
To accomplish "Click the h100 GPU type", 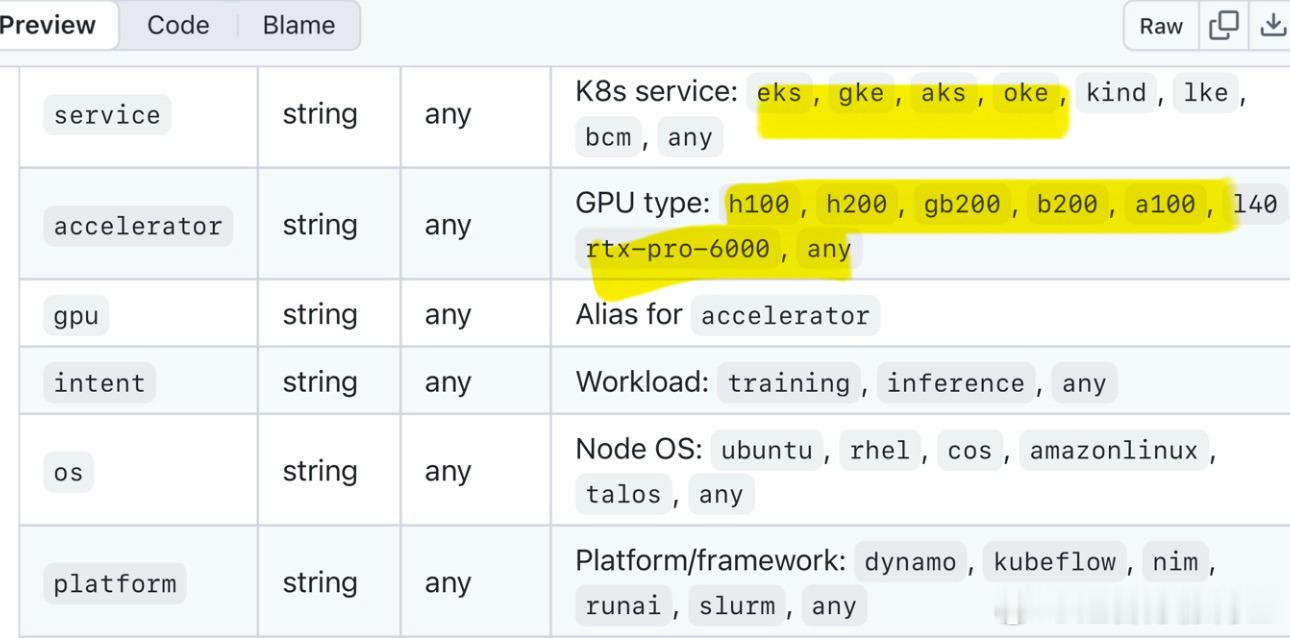I will pyautogui.click(x=759, y=204).
